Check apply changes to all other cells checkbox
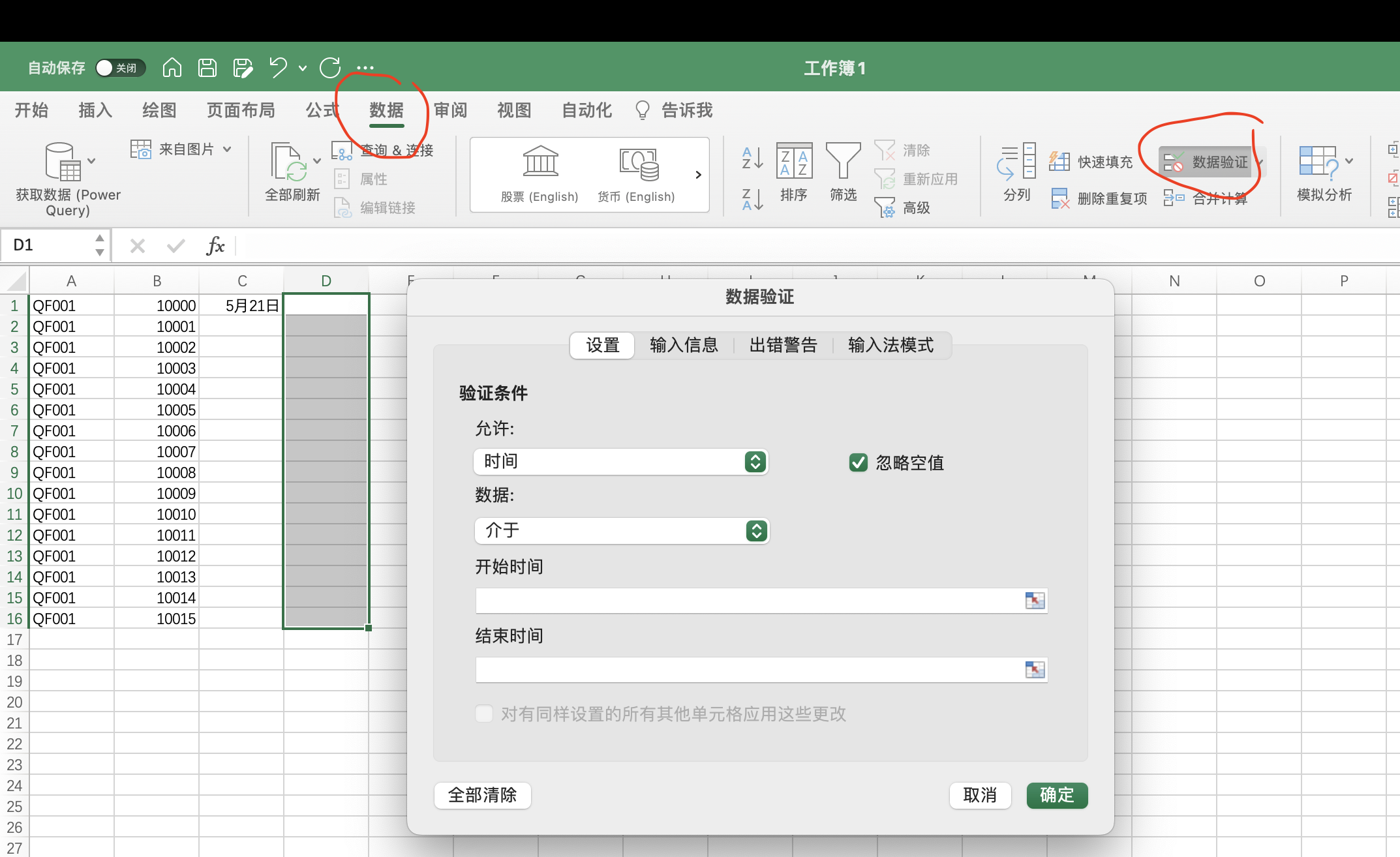 (x=484, y=714)
